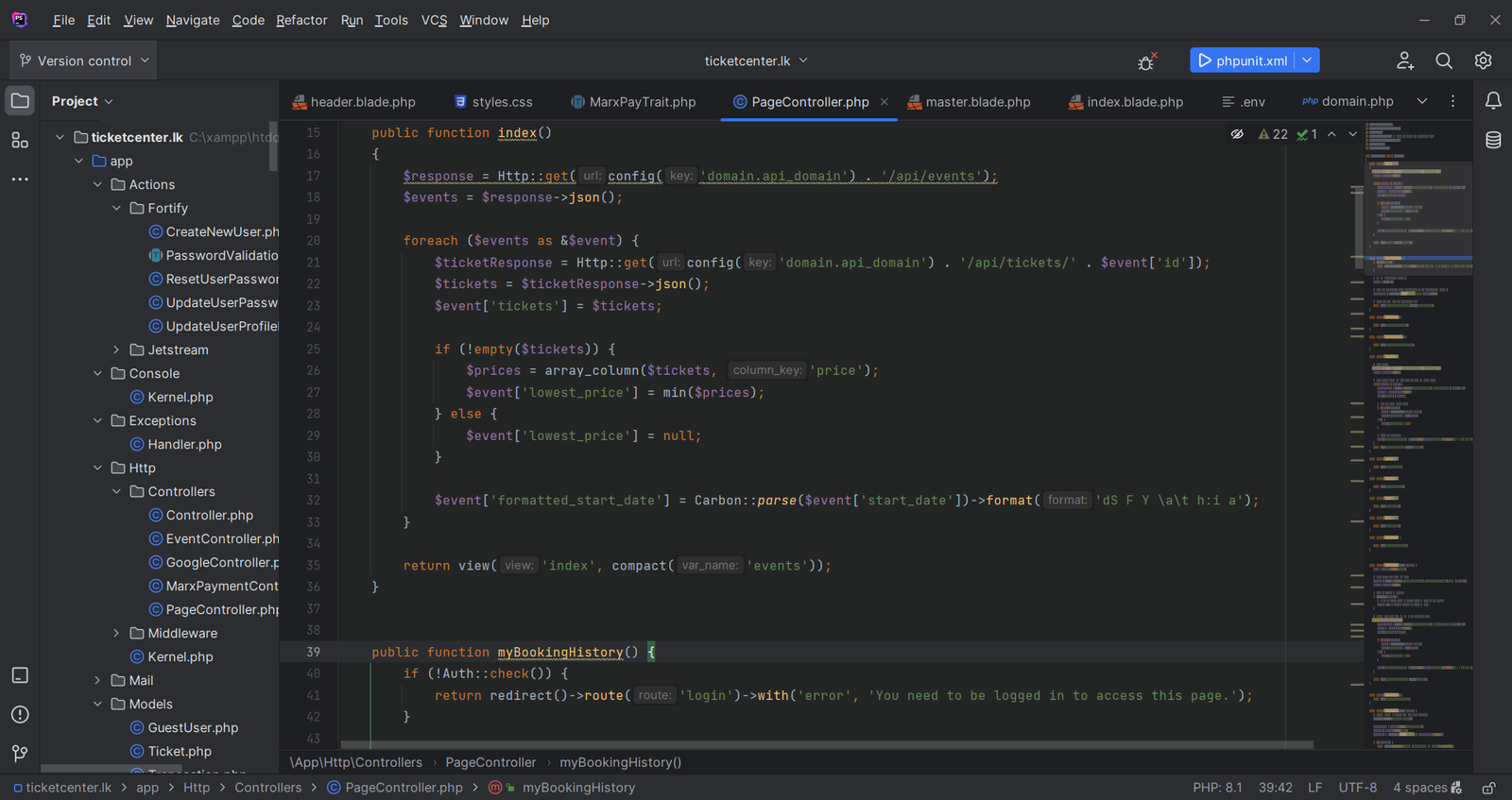This screenshot has height=800, width=1512.
Task: Click the PHP: 8.1 language level
Action: pyautogui.click(x=1217, y=788)
